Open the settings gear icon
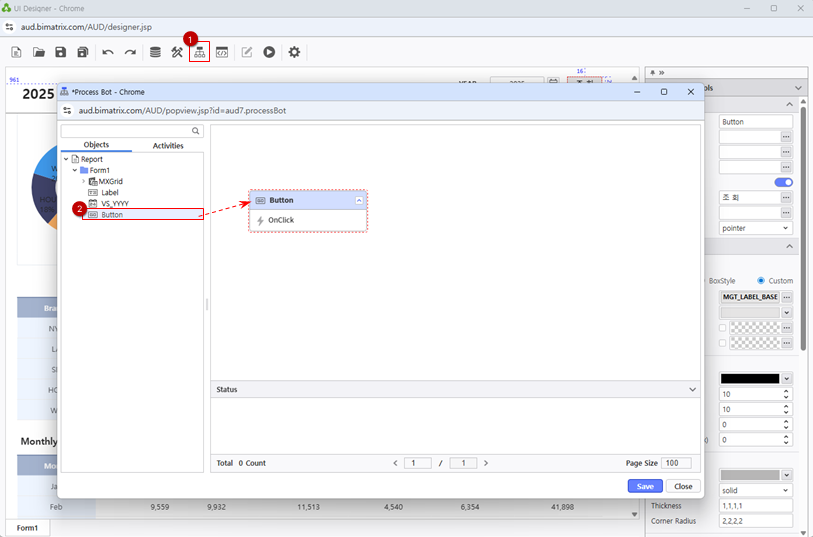Viewport: 813px width, 537px height. click(x=294, y=52)
